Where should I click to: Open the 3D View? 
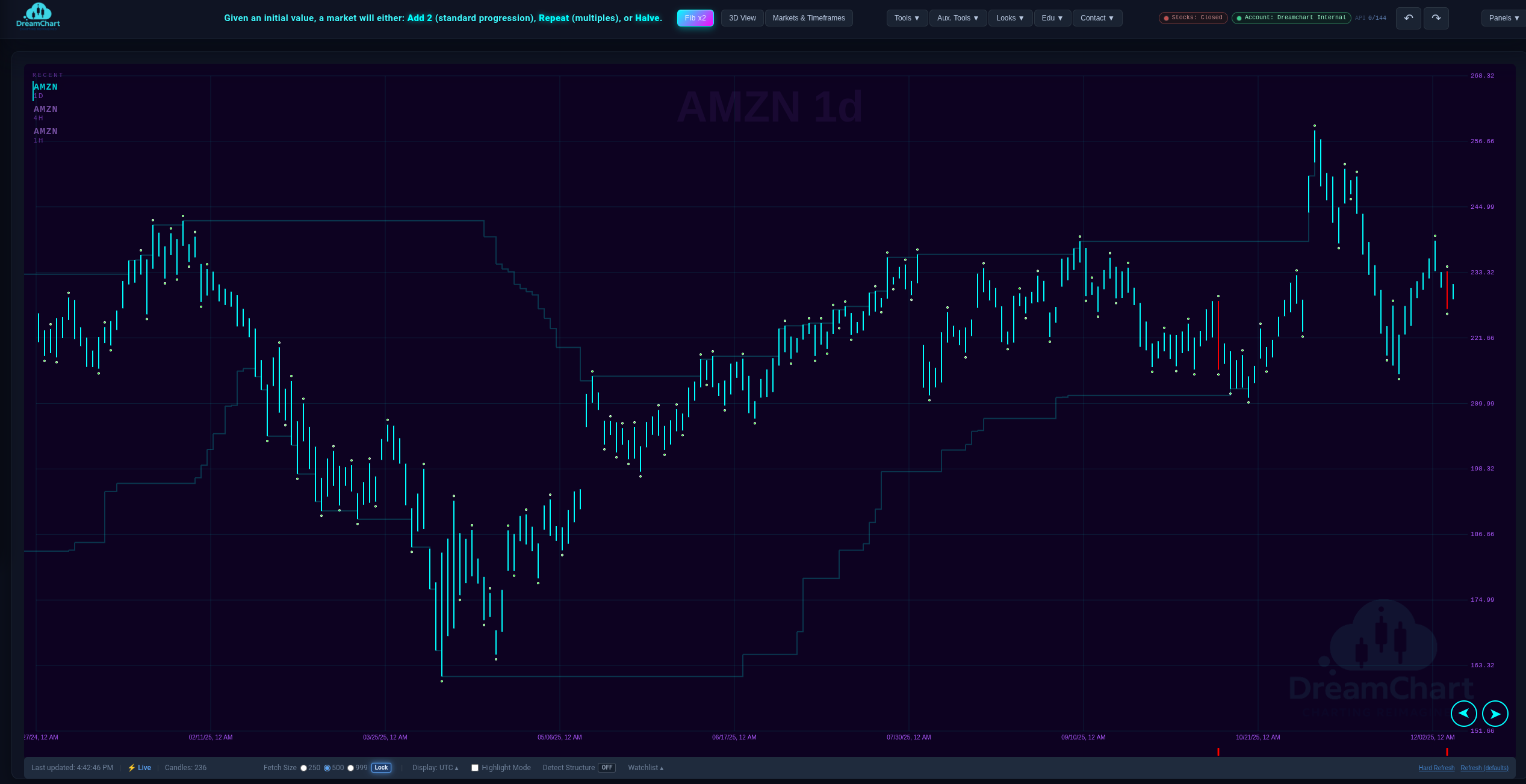(742, 18)
